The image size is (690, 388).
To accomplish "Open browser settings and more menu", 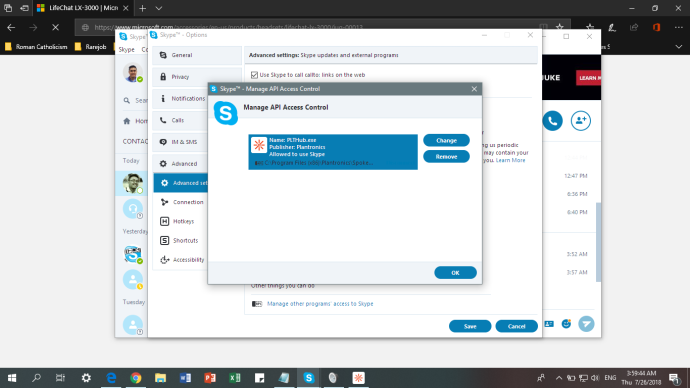I will 679,27.
